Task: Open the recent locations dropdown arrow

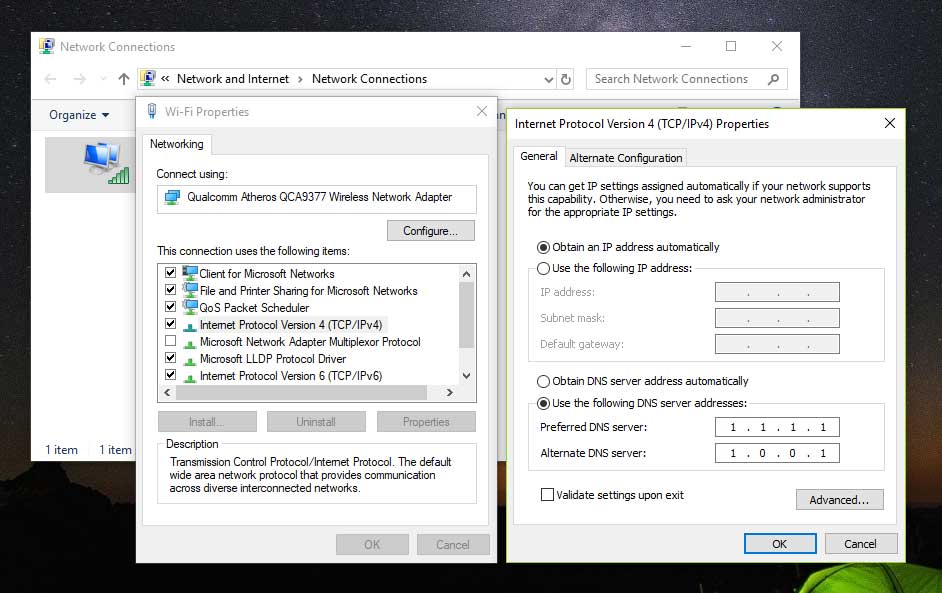Action: click(x=103, y=79)
